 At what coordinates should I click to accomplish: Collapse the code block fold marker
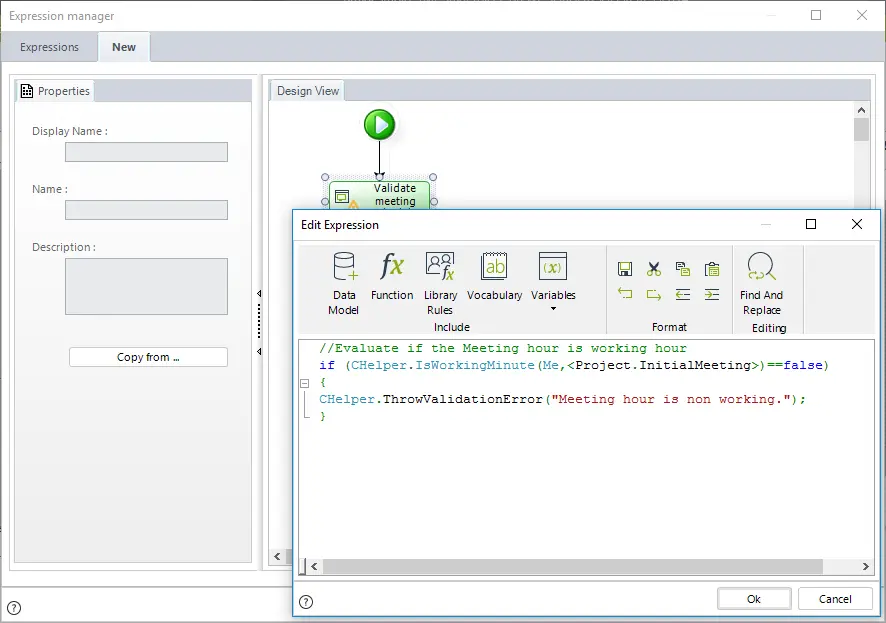click(305, 383)
